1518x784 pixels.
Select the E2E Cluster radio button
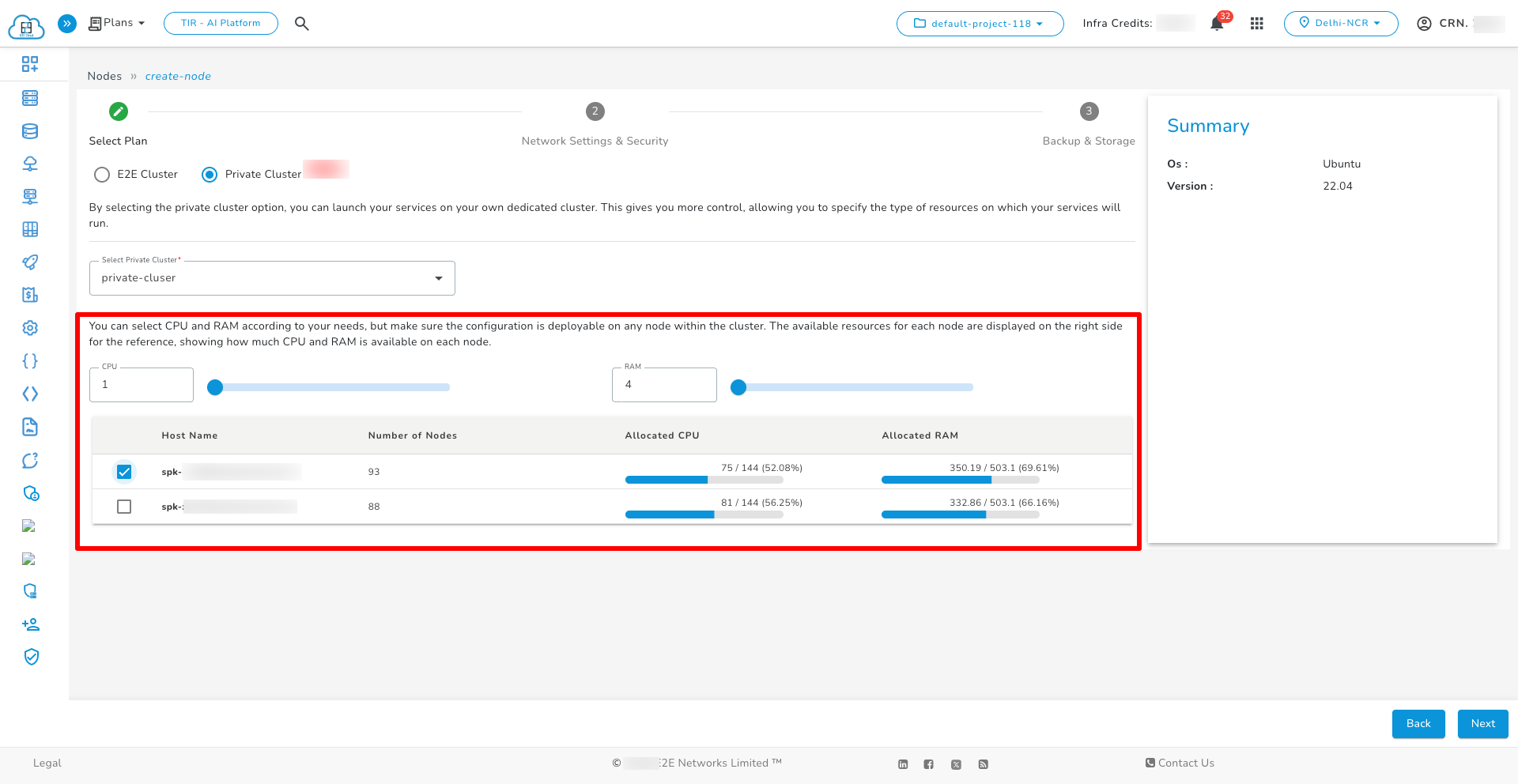tap(102, 175)
